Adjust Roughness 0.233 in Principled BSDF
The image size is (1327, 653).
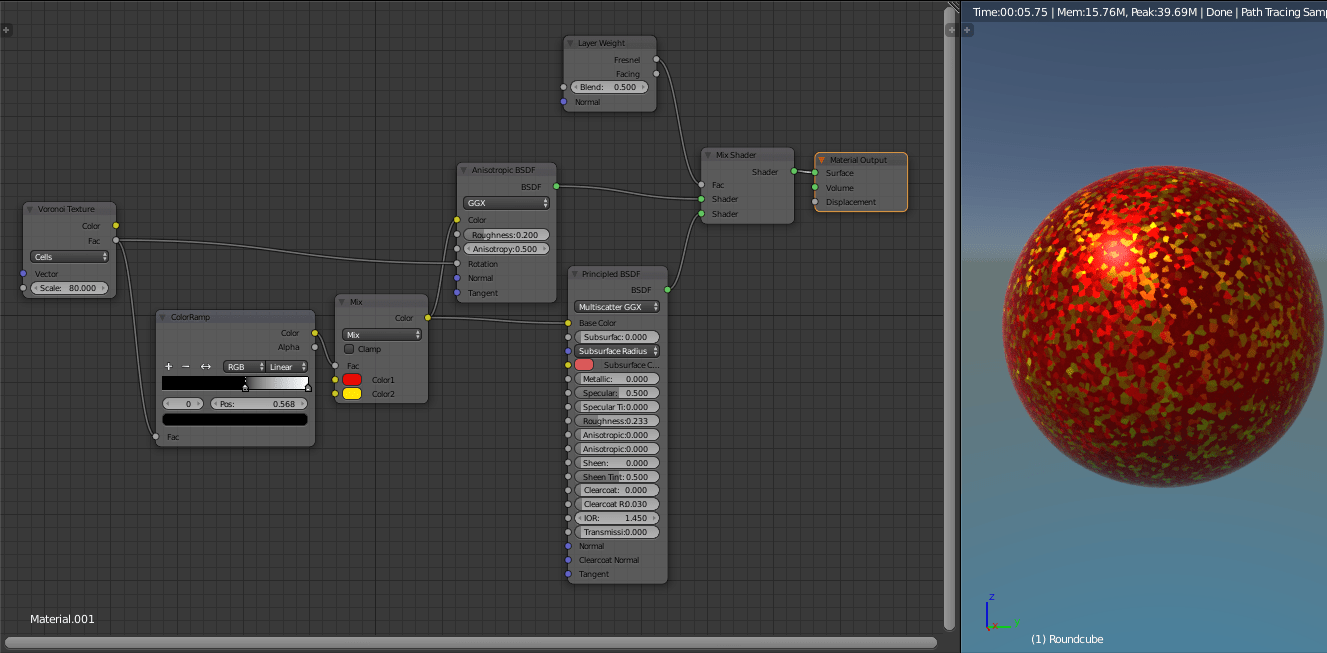coord(617,421)
